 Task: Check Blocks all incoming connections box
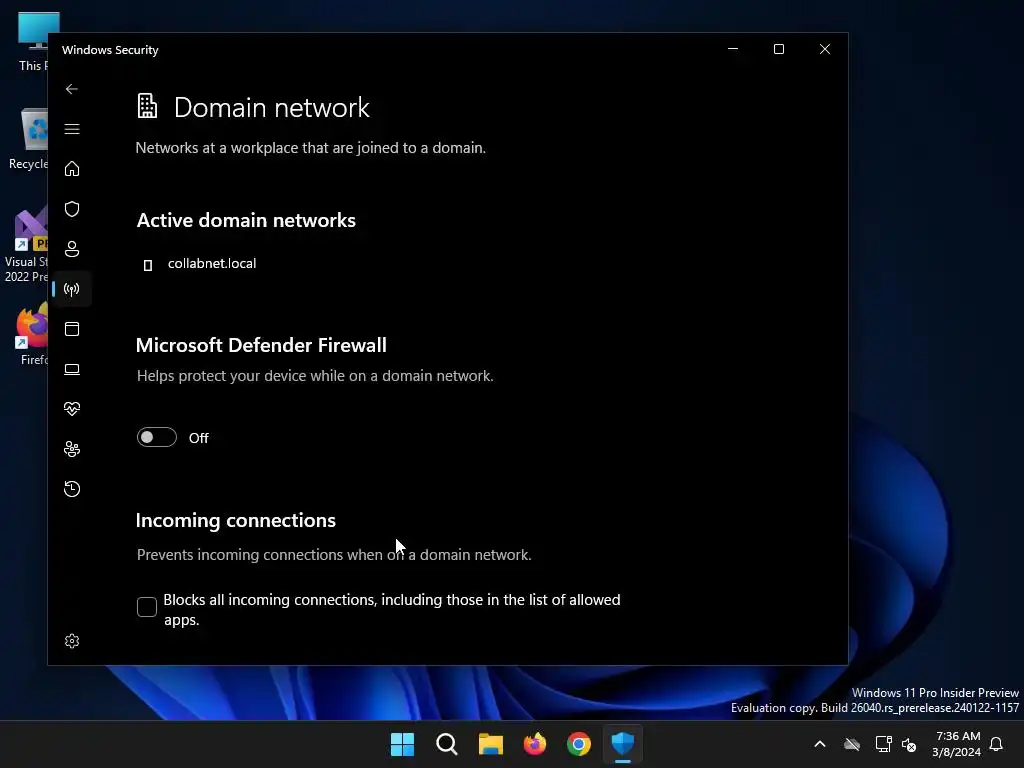147,607
